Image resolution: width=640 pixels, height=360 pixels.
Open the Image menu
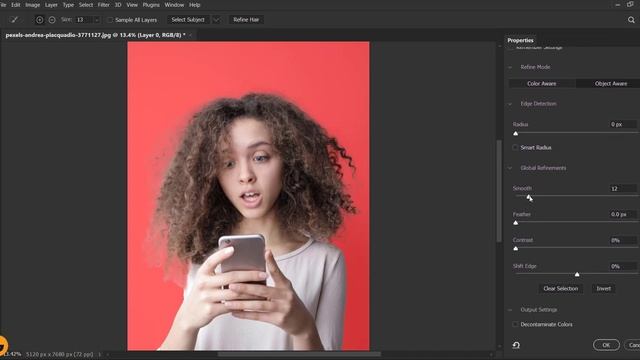(x=33, y=5)
